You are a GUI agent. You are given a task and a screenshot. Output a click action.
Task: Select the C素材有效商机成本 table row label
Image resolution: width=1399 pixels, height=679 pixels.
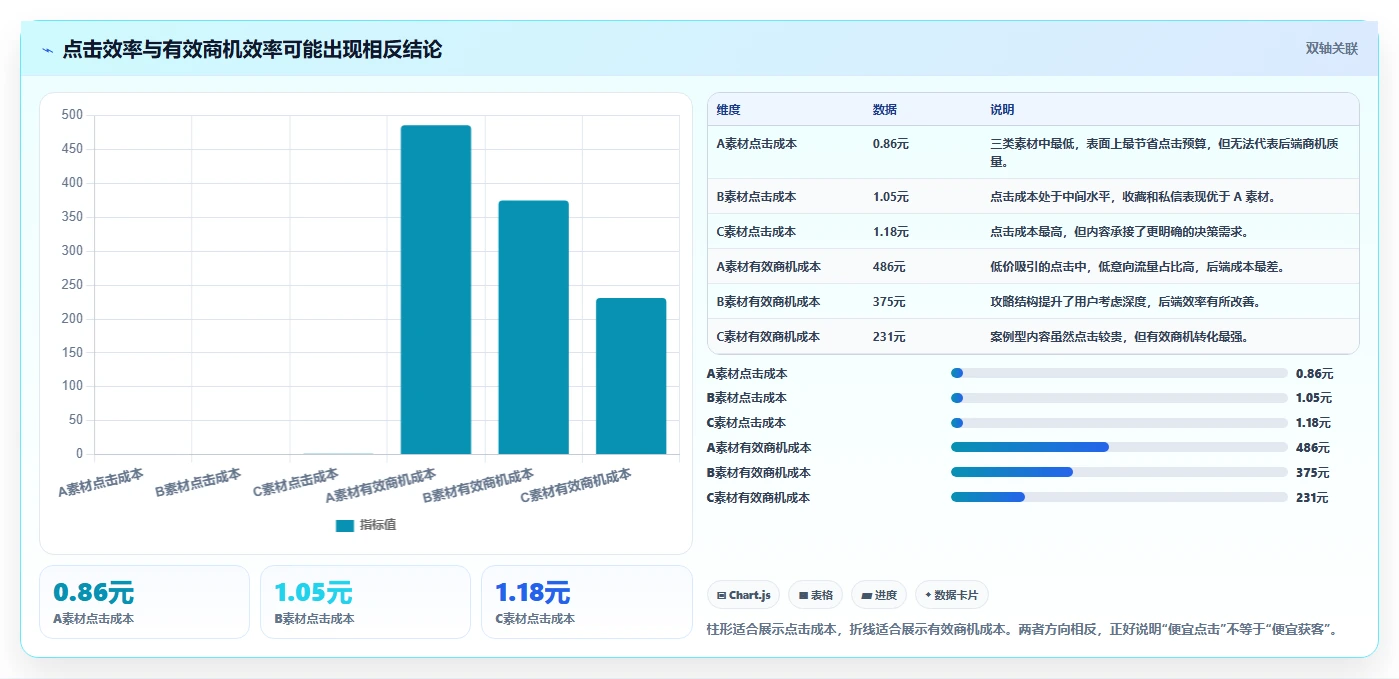768,337
